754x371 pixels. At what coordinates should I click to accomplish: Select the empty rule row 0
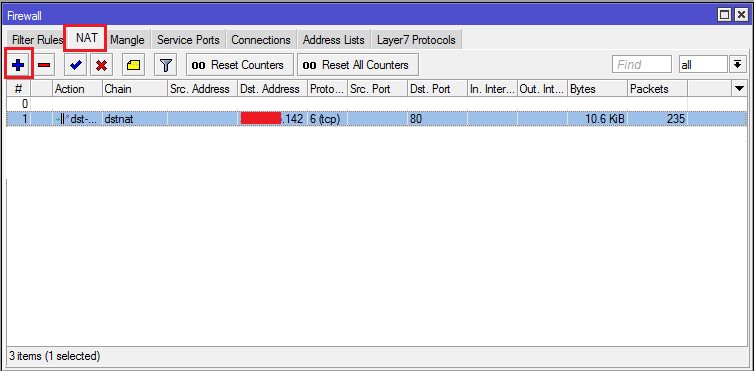point(347,104)
